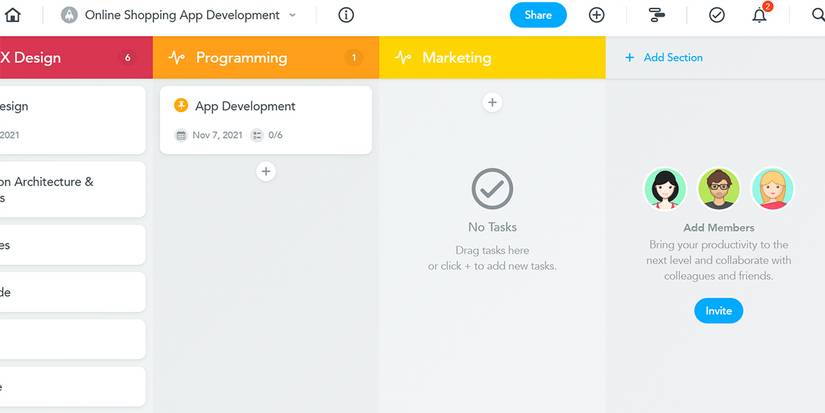Click the calendar icon on App Development
The width and height of the screenshot is (825, 413).
[x=181, y=135]
